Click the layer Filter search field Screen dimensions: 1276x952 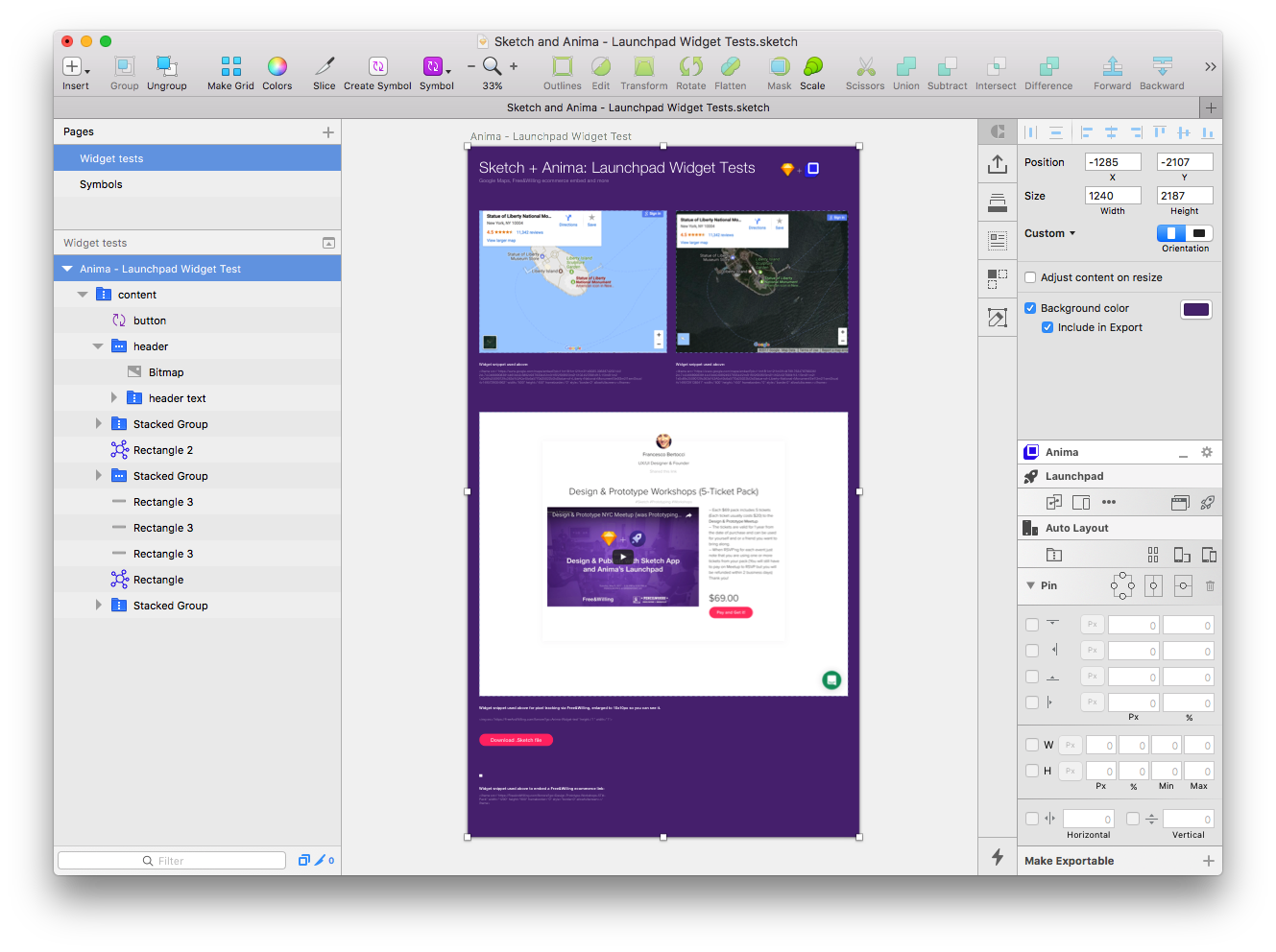click(173, 861)
